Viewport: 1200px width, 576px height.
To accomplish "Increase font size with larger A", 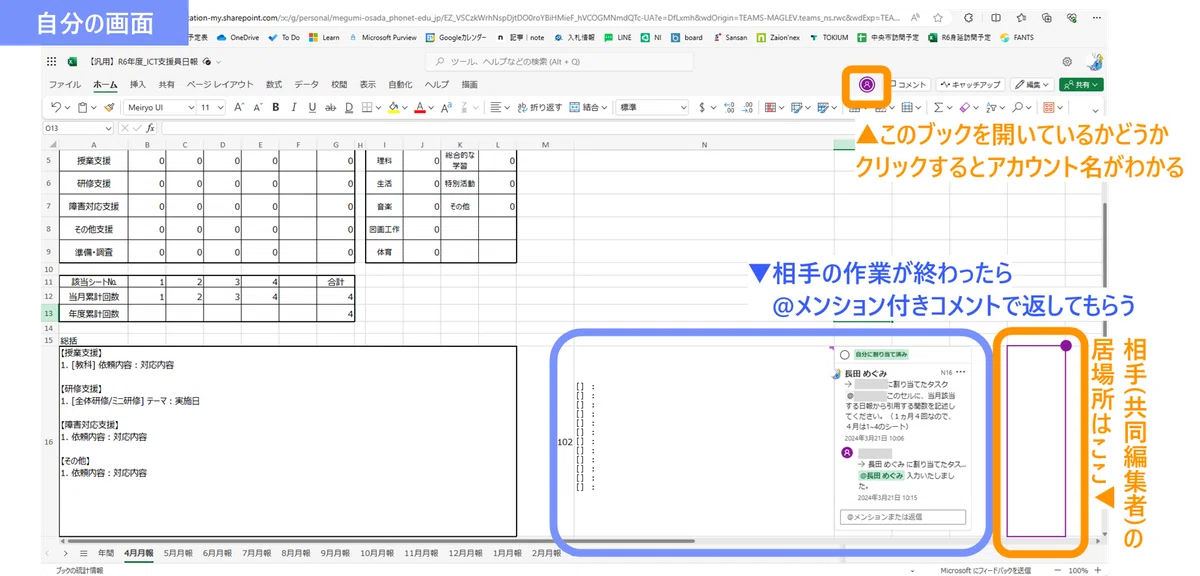I will 240,107.
